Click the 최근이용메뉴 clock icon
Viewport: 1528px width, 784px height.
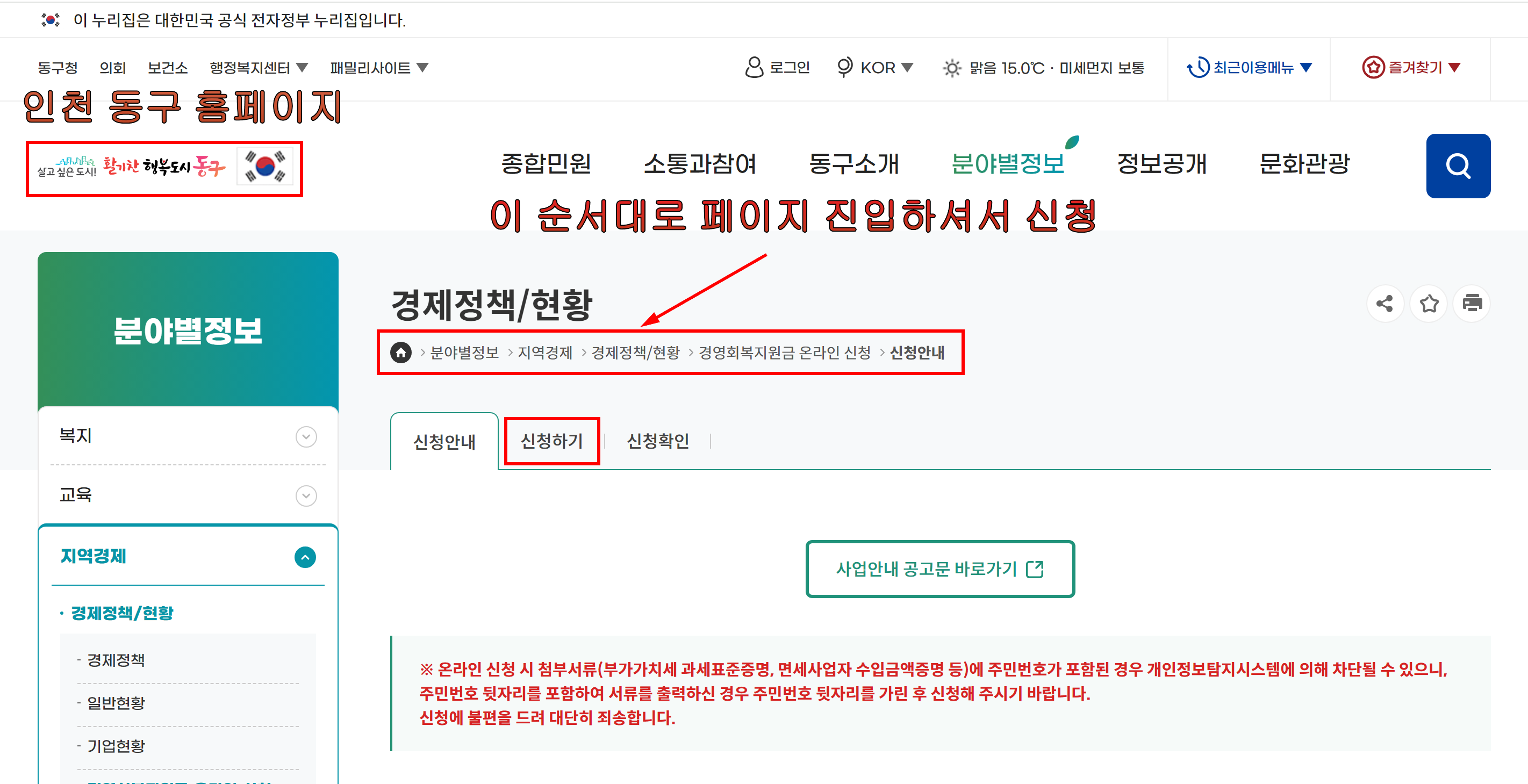(1199, 67)
